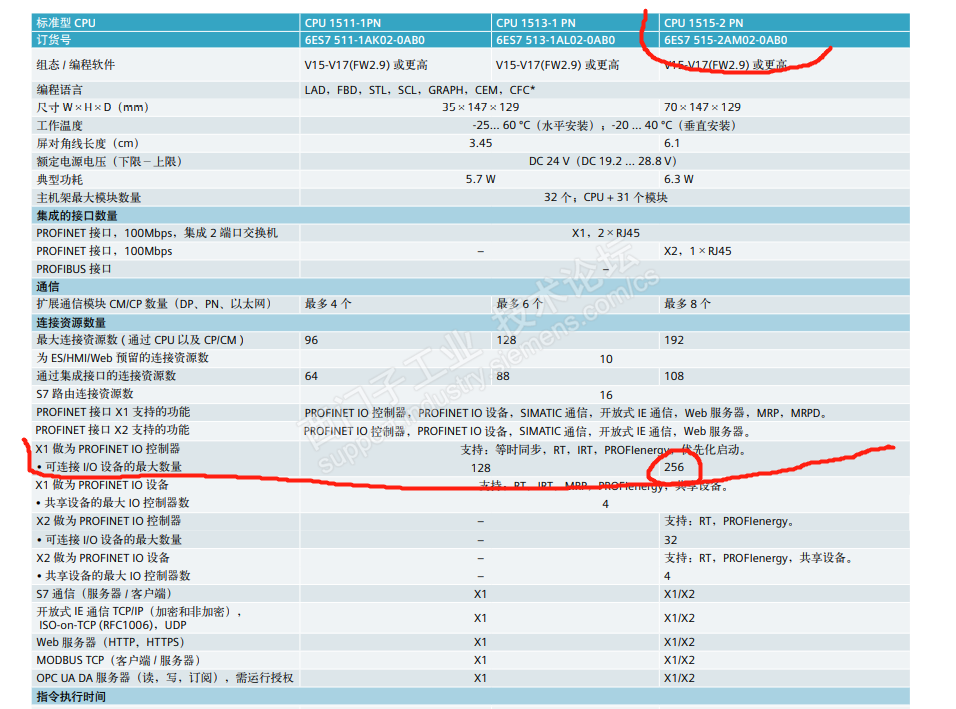Click the "X2 做为 PROFINET IO 设备" label
This screenshot has width=956, height=709.
pos(103,558)
